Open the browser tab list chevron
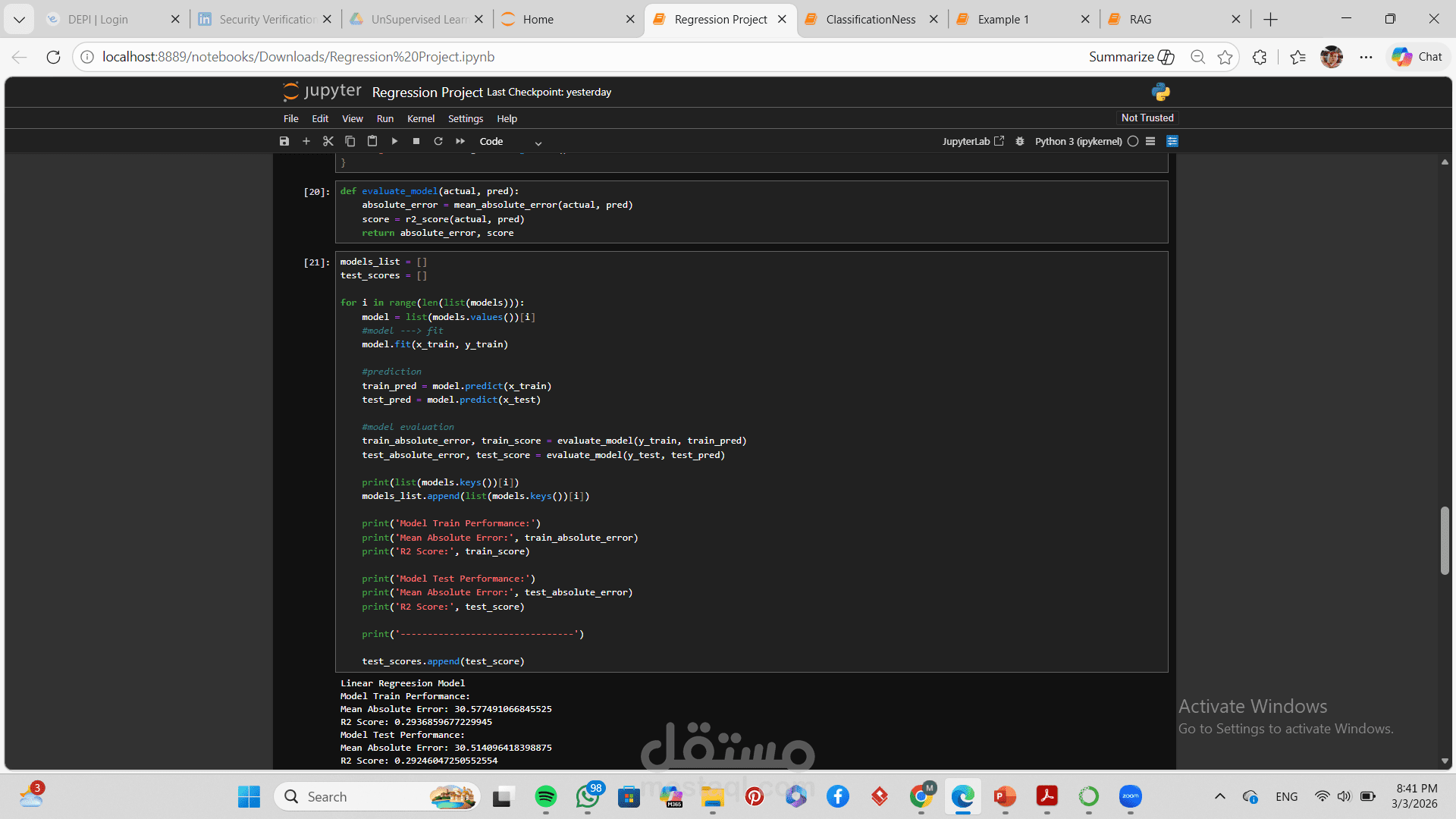Image resolution: width=1456 pixels, height=819 pixels. [x=19, y=19]
